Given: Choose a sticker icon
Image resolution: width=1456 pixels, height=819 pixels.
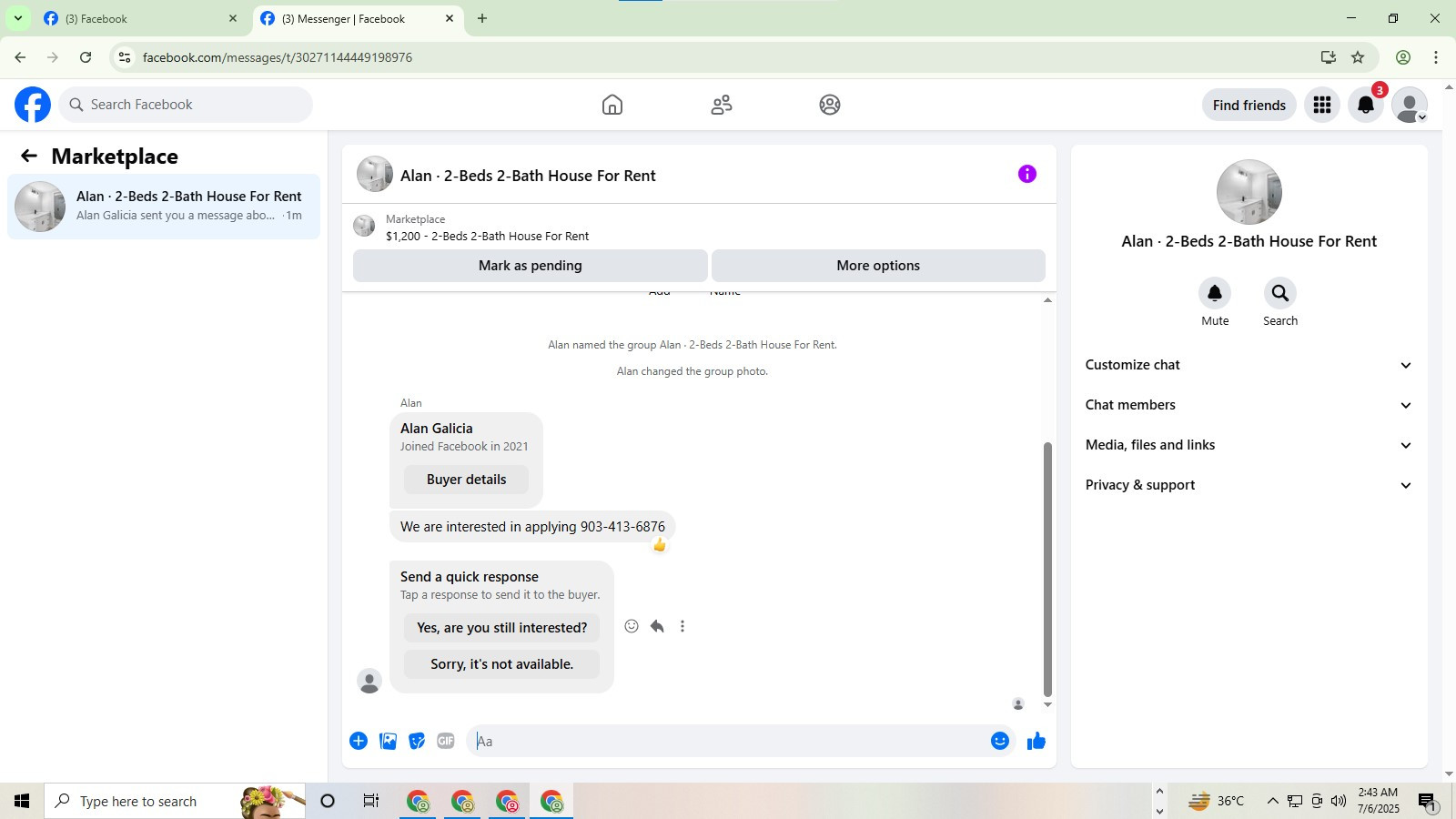Looking at the screenshot, I should click(x=417, y=741).
